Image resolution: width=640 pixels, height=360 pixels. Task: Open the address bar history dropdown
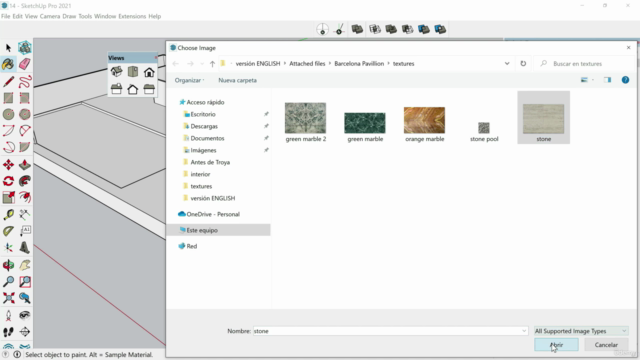click(507, 64)
